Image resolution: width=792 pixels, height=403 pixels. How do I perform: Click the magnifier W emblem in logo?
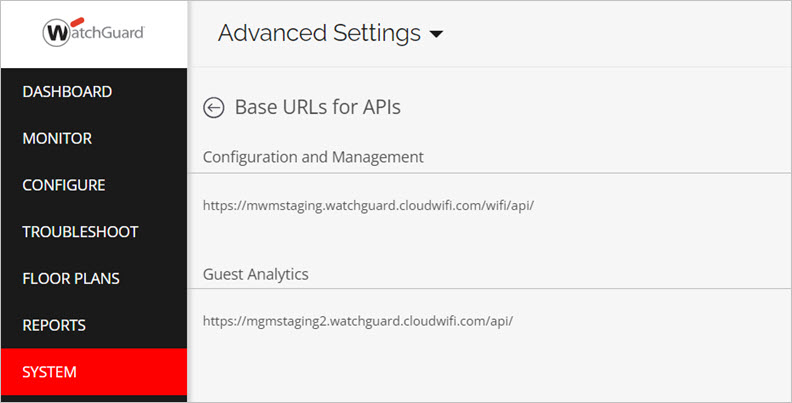[57, 34]
